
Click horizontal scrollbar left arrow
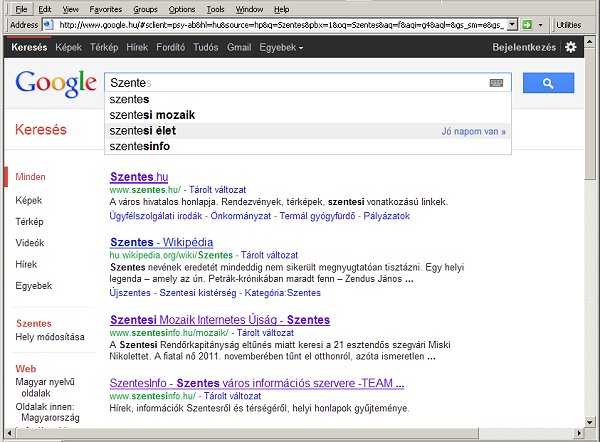coord(10,433)
